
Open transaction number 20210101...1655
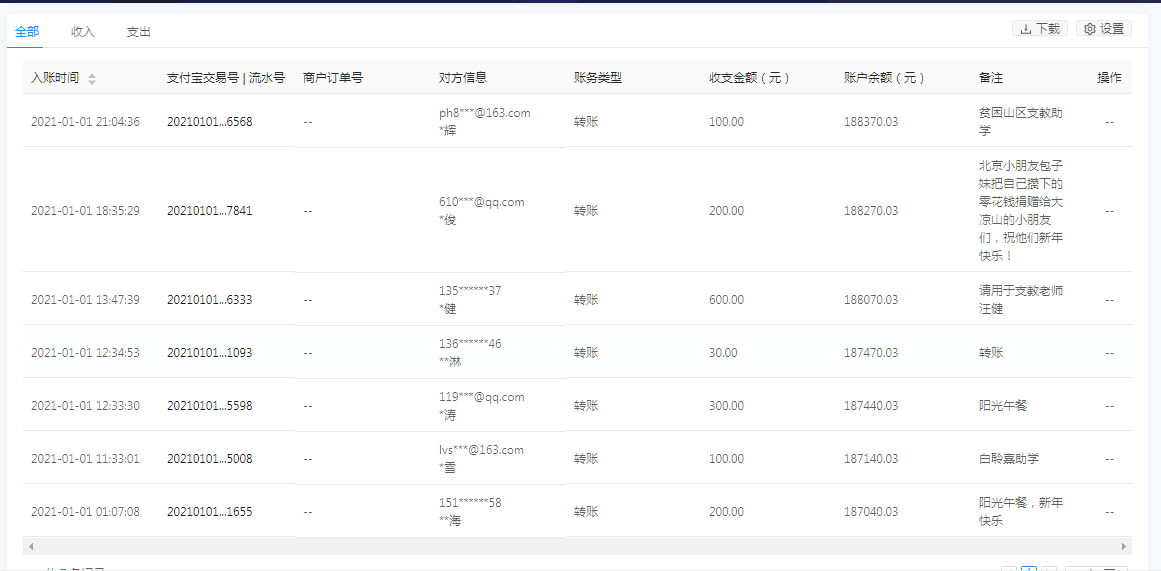[210, 512]
